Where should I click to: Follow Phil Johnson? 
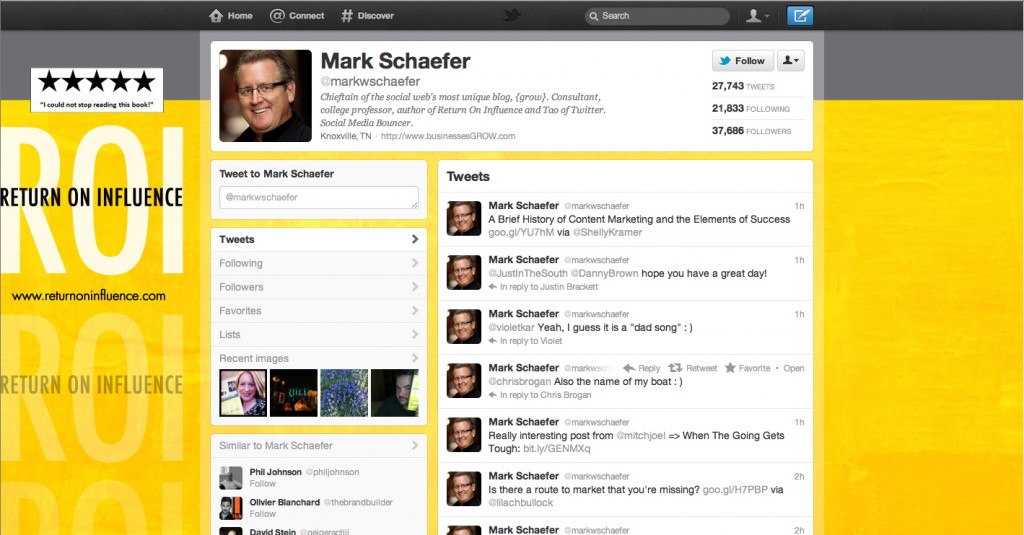click(x=263, y=483)
